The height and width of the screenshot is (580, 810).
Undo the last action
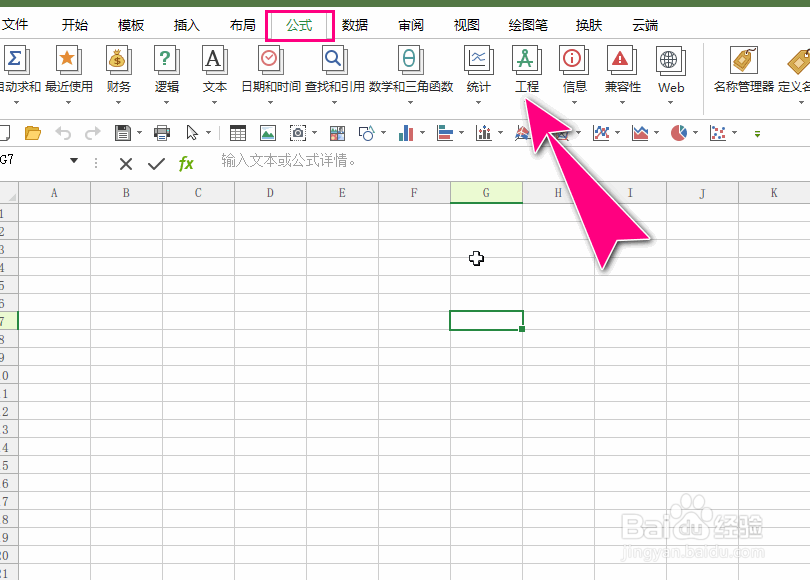click(x=63, y=133)
